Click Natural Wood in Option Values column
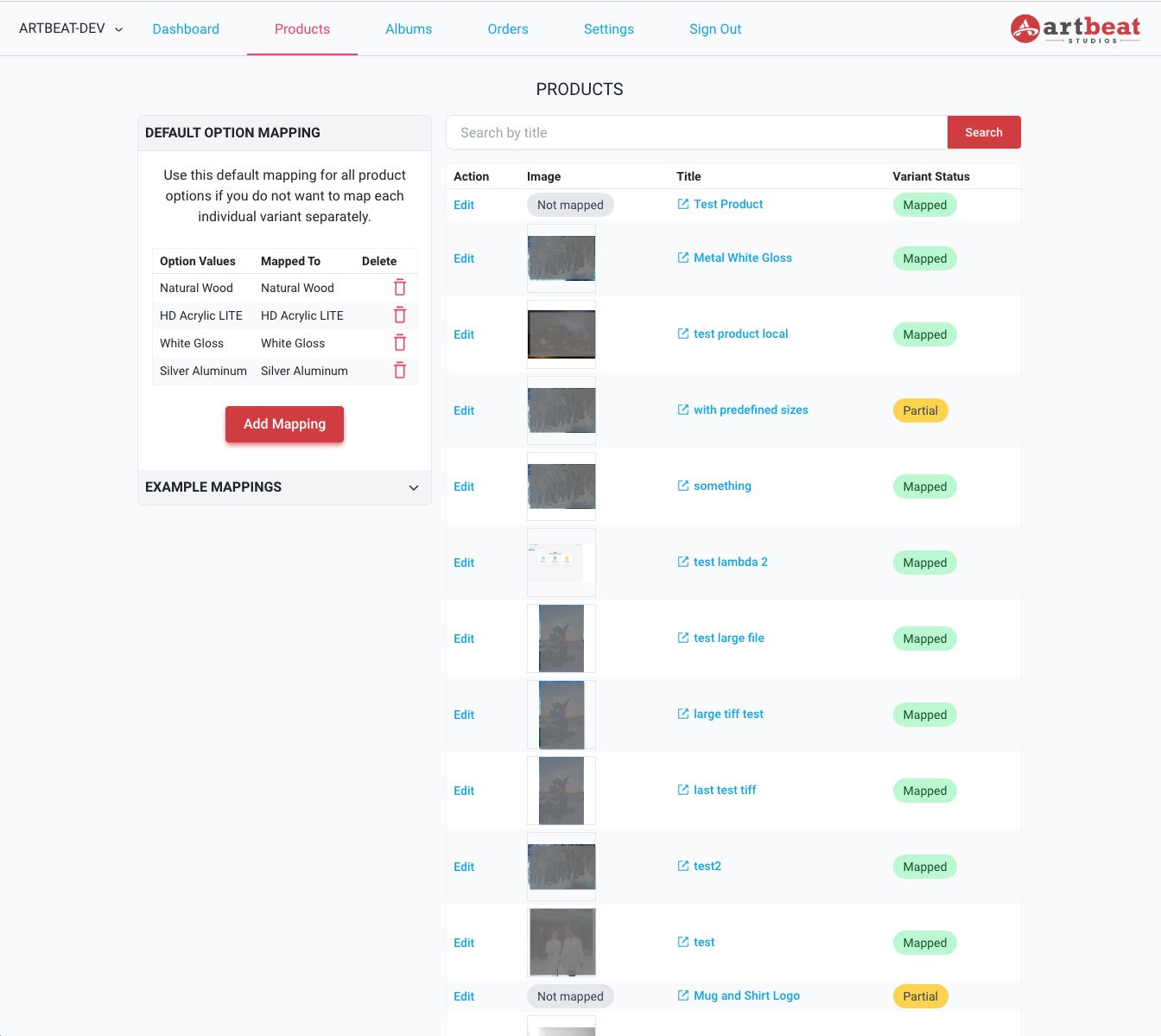 (x=196, y=288)
